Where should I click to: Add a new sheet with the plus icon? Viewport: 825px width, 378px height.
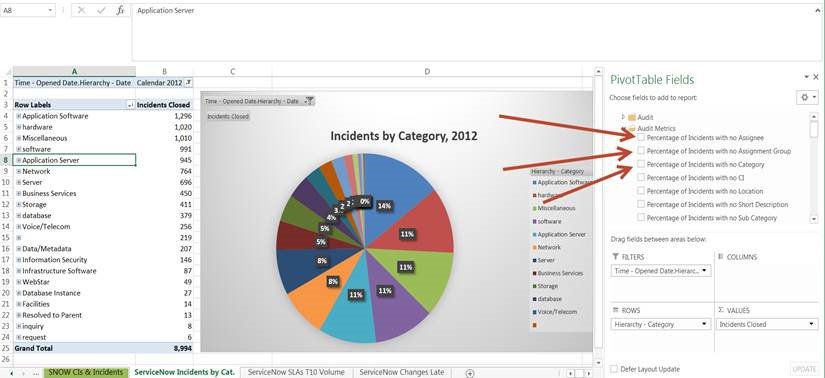(x=470, y=373)
